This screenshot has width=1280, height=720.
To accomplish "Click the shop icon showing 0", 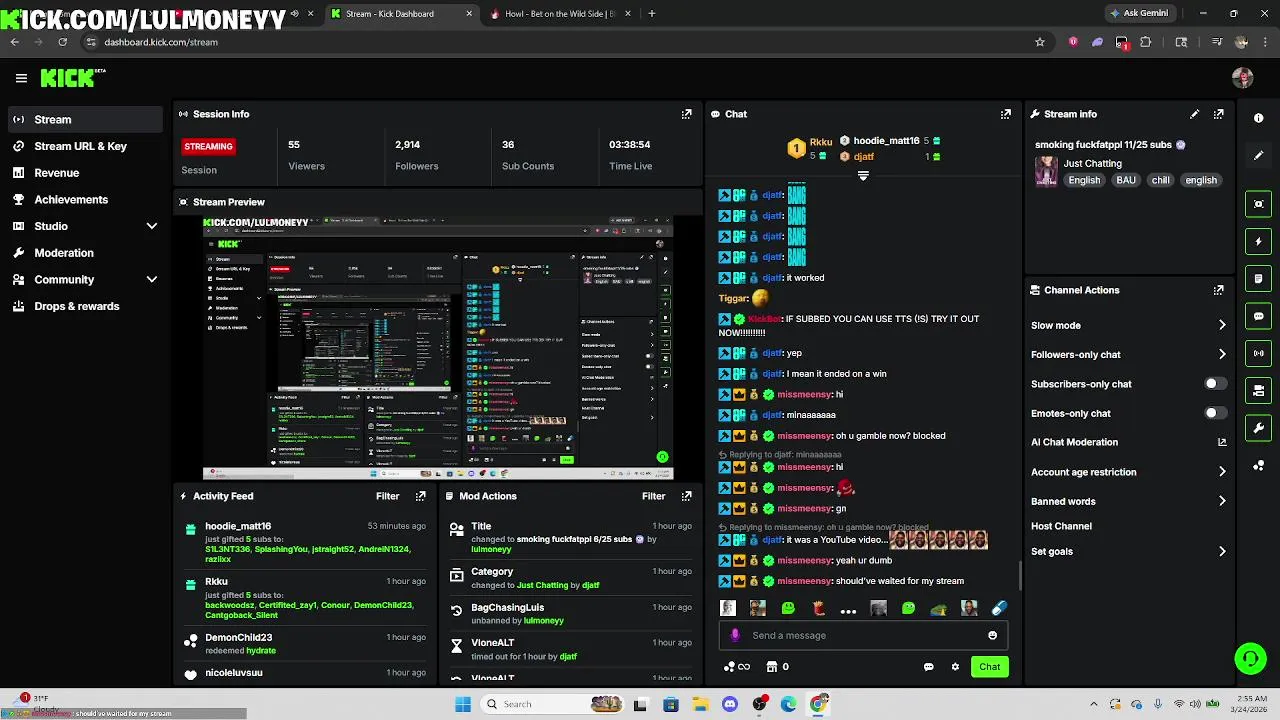I will pyautogui.click(x=777, y=667).
